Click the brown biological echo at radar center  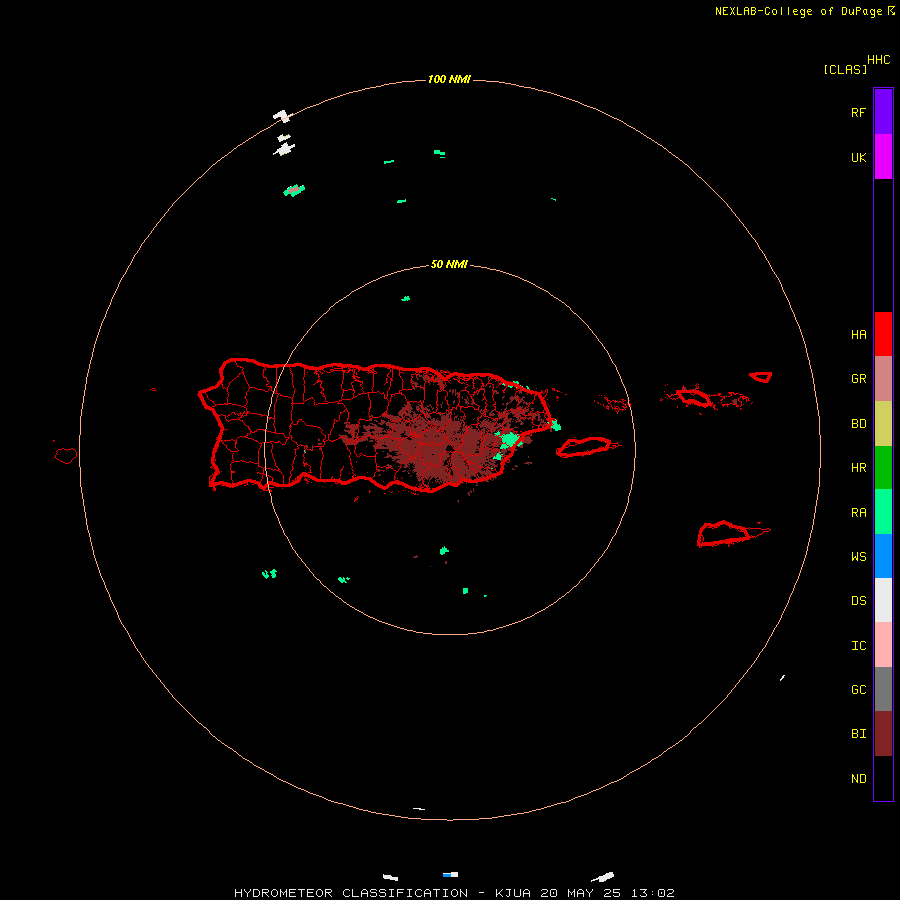pos(439,447)
